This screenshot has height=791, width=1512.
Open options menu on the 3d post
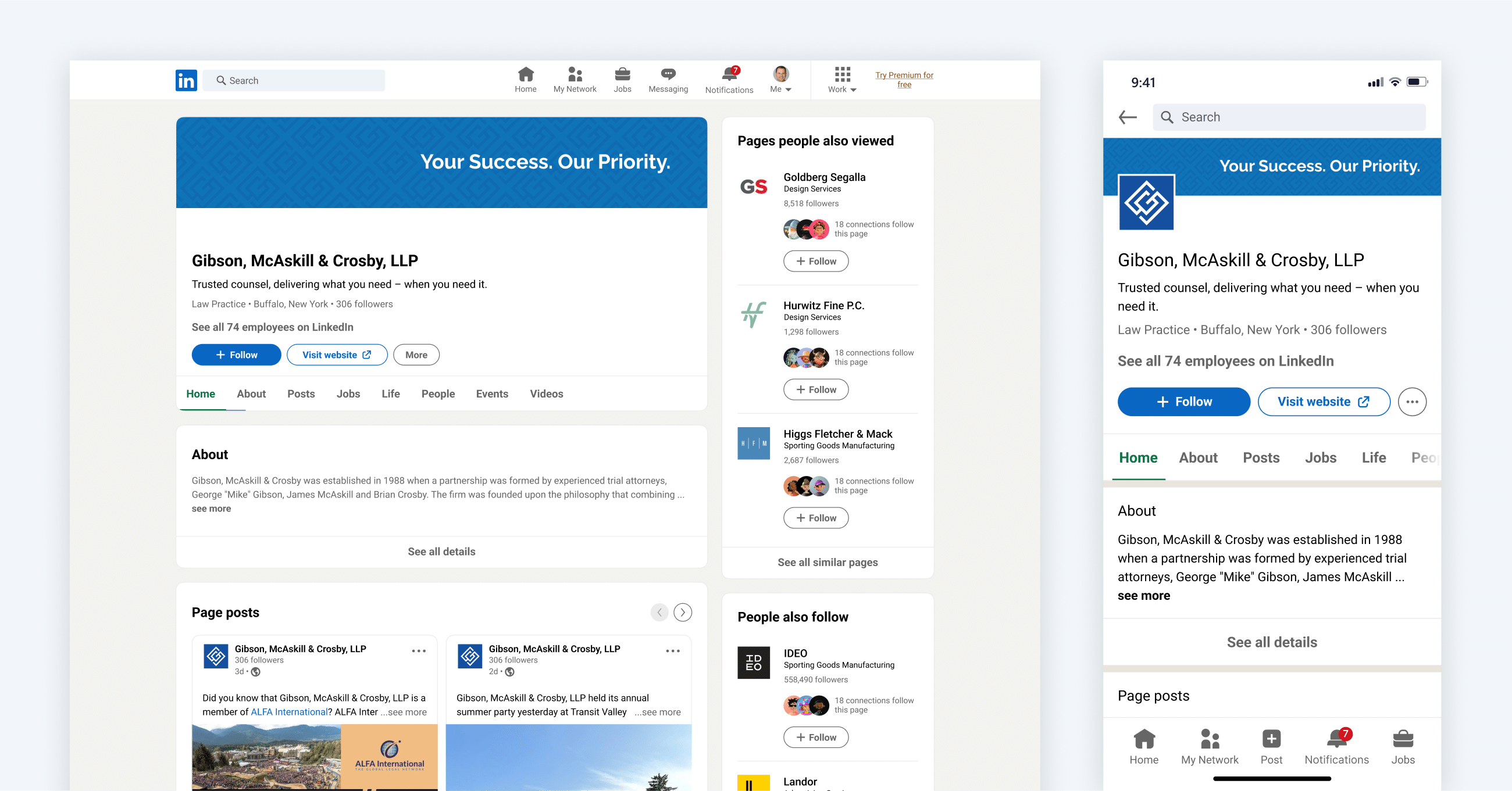(419, 651)
